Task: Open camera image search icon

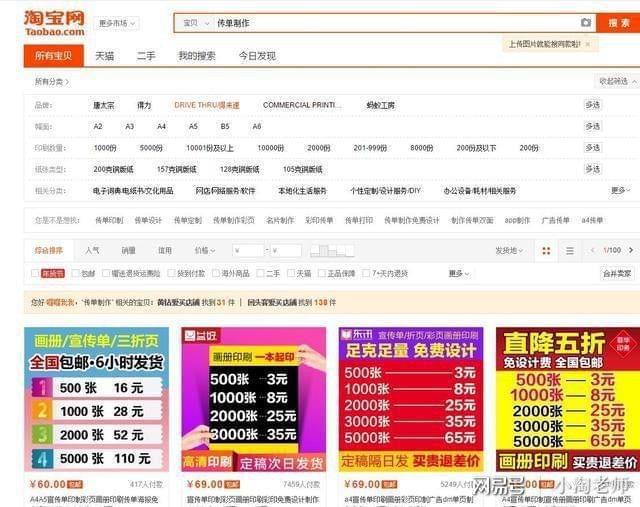Action: [586, 22]
